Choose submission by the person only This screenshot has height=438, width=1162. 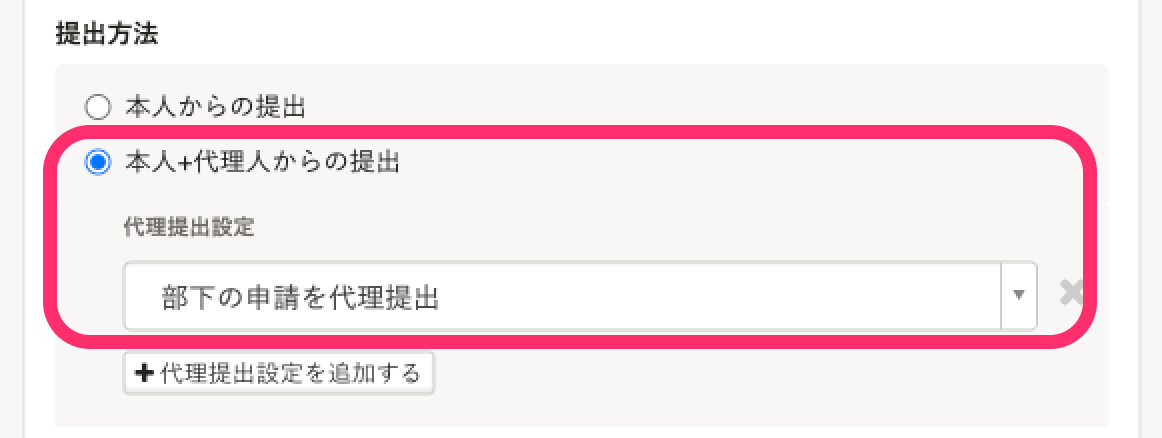pyautogui.click(x=96, y=105)
